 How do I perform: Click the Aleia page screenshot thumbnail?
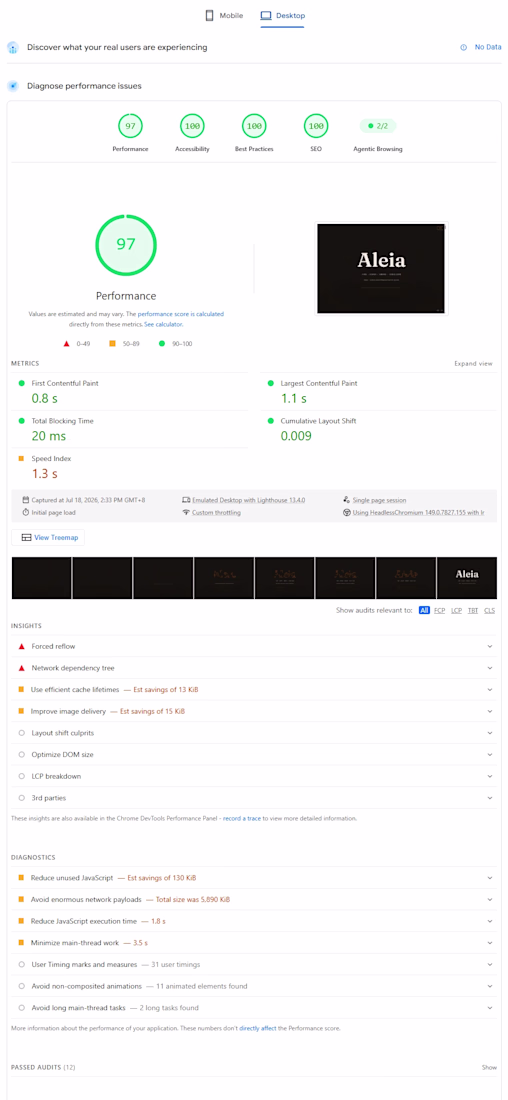click(382, 269)
